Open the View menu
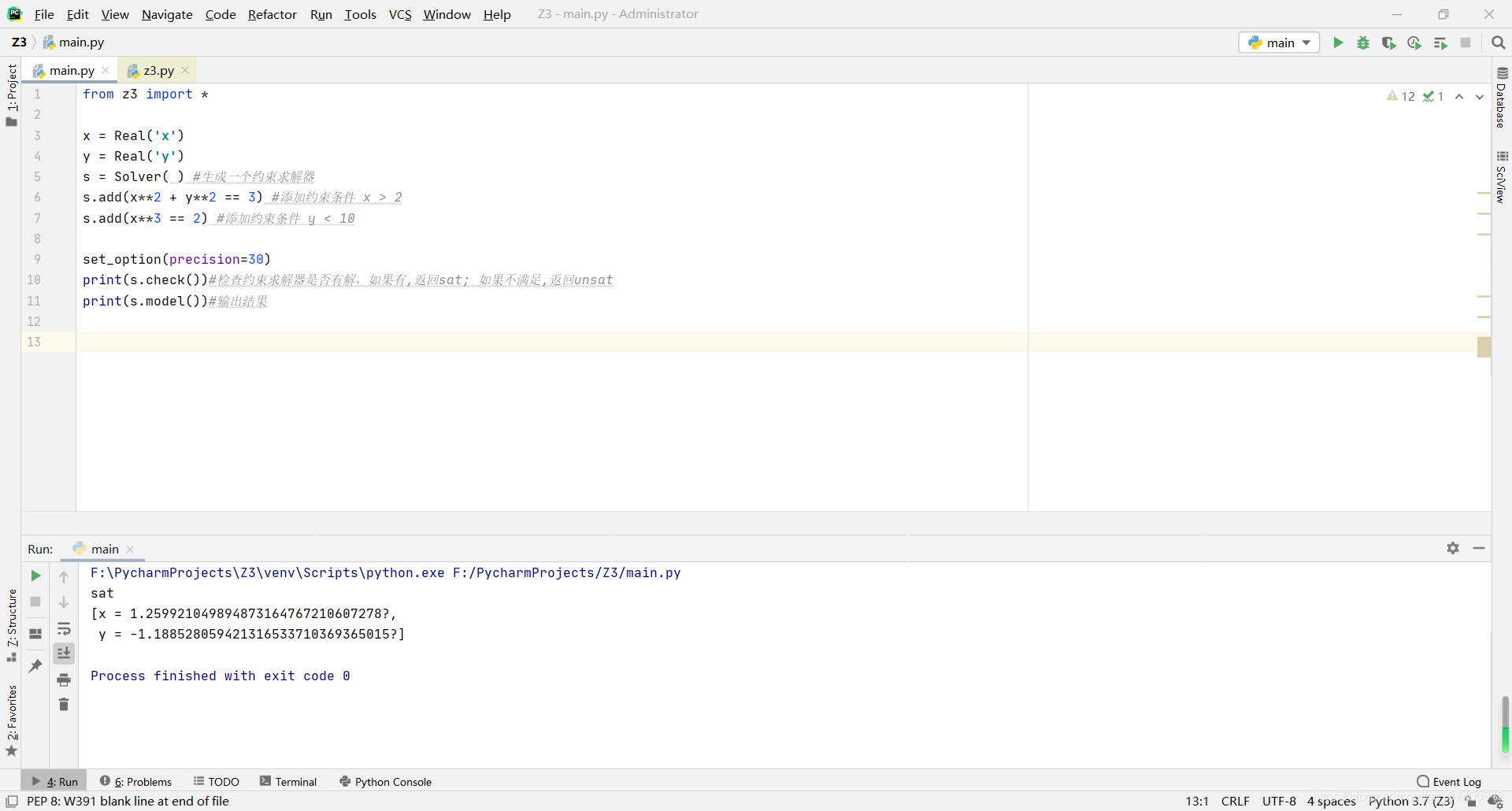 (115, 14)
